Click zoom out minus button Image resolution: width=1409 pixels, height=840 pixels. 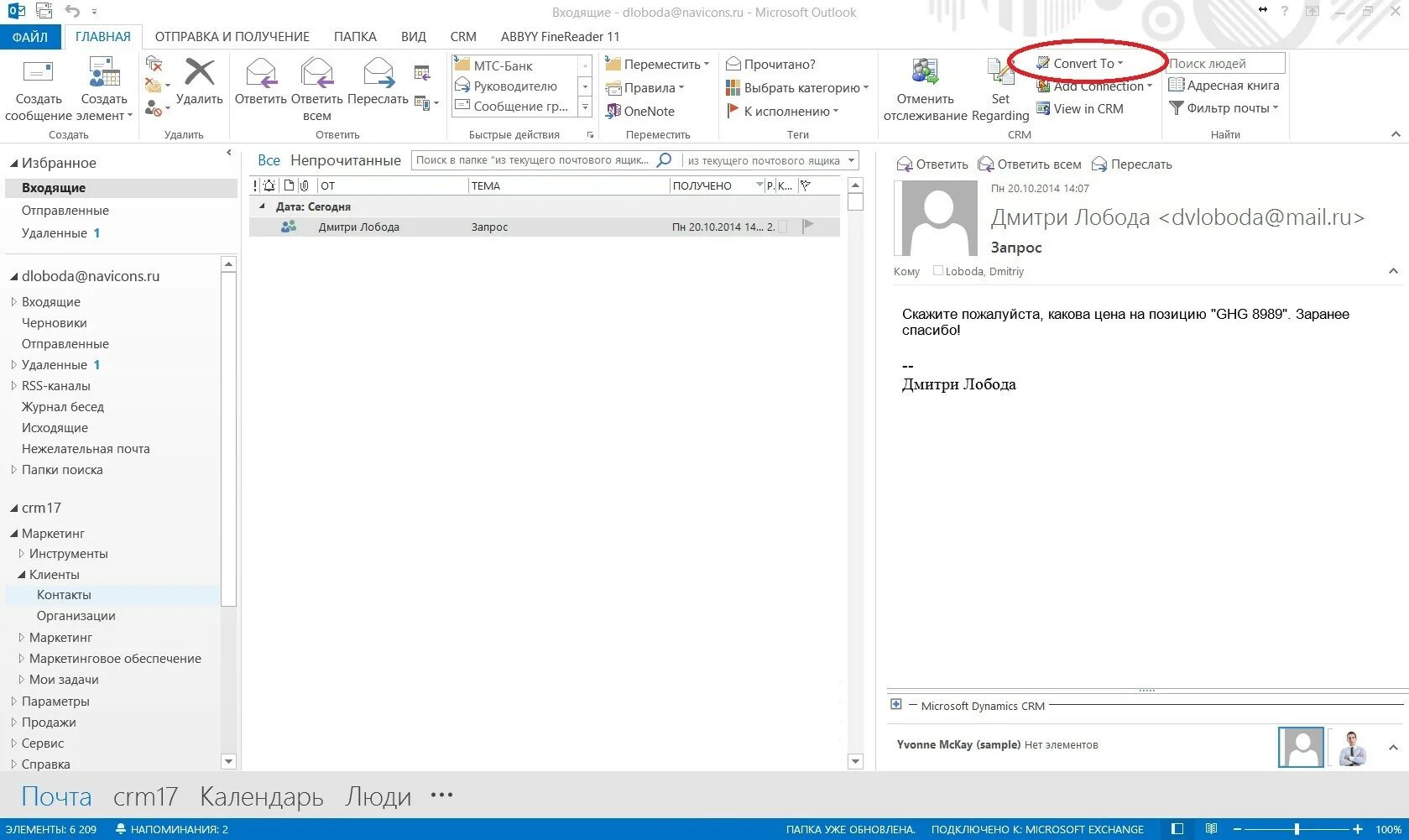point(1237,829)
